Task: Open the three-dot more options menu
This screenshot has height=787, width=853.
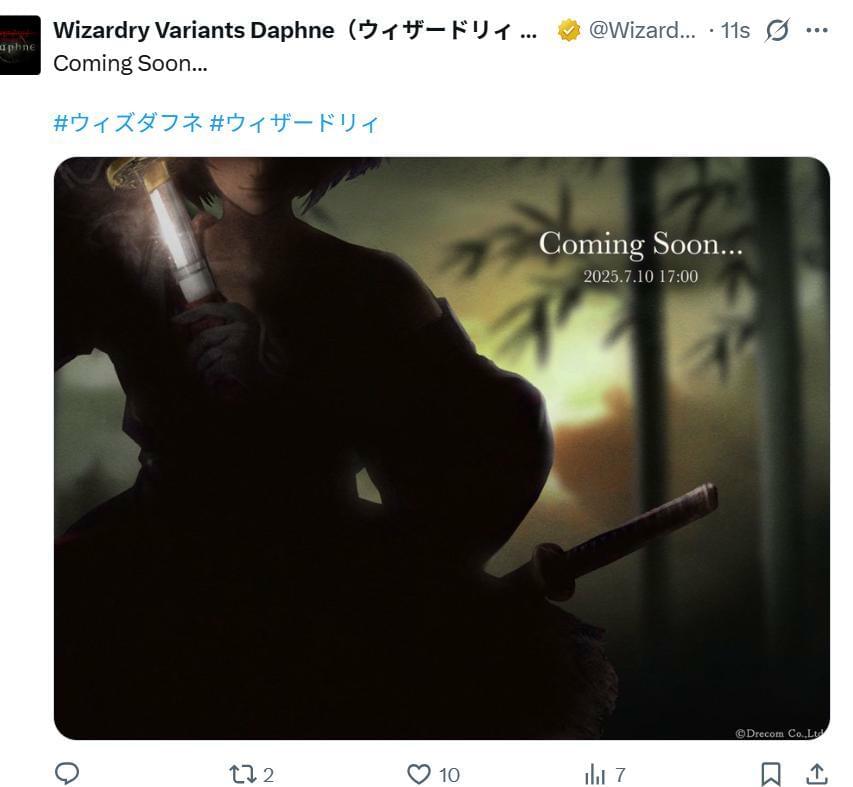Action: [x=817, y=30]
